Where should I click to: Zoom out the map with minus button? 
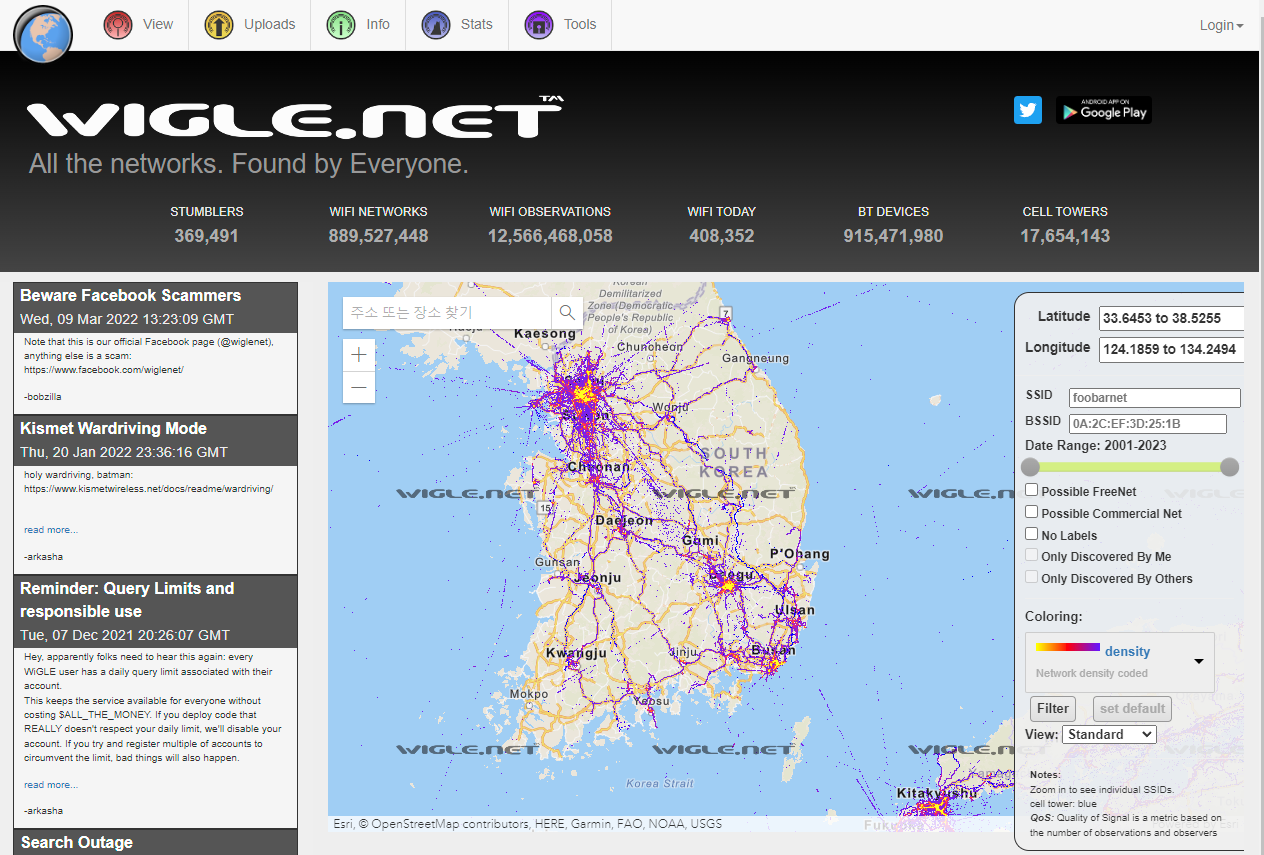point(359,387)
